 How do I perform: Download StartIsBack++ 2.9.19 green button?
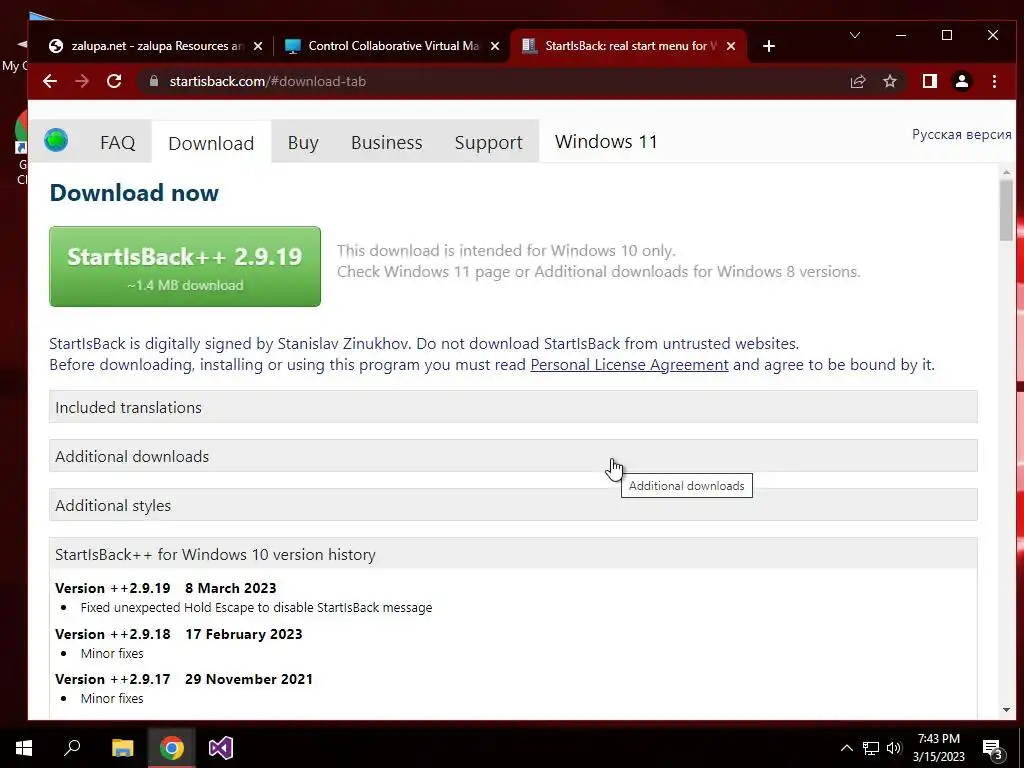[185, 266]
